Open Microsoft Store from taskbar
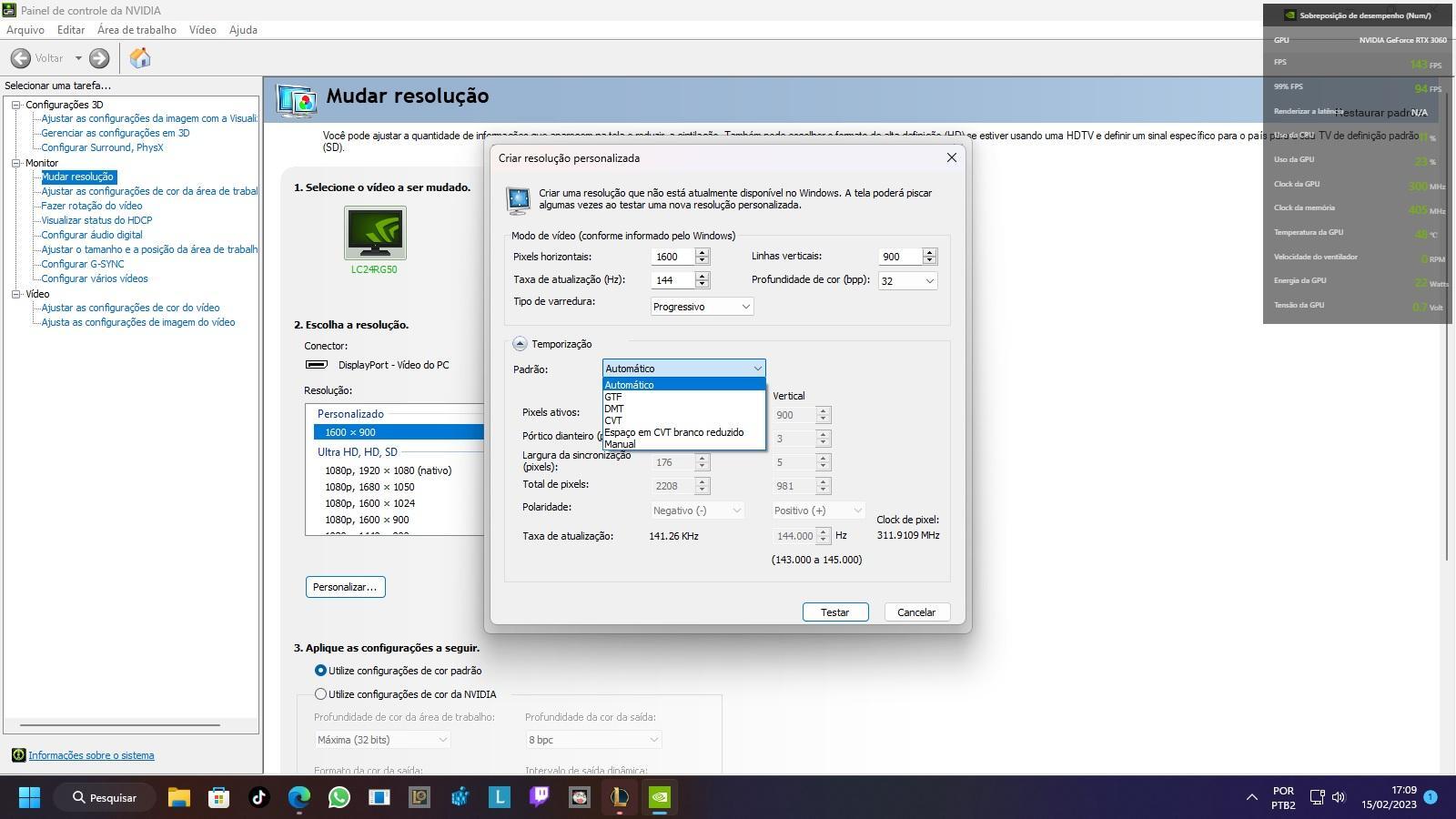Screen dimensions: 1456x819 coord(218,798)
